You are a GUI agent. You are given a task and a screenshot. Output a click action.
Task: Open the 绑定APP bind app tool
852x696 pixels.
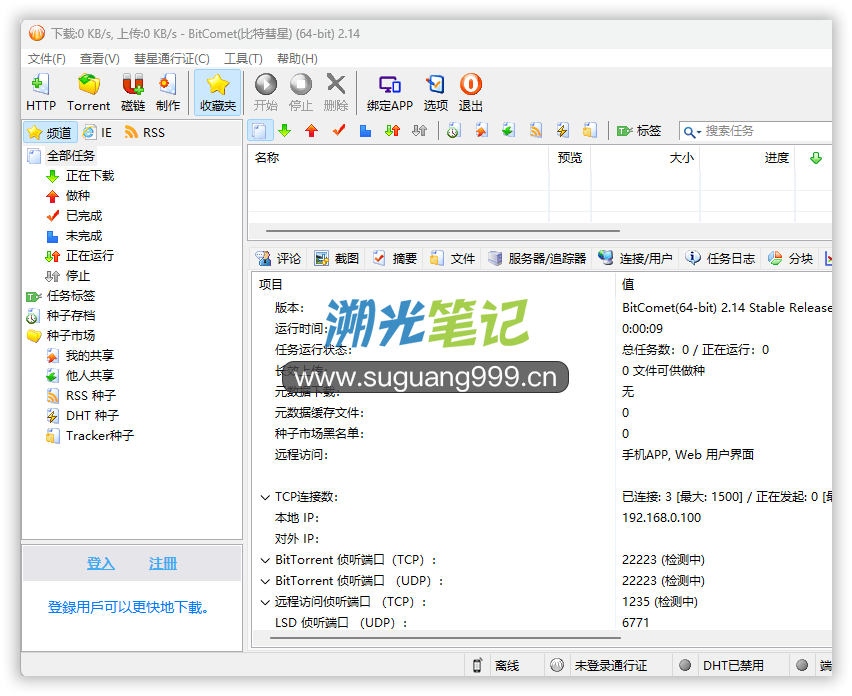(x=390, y=92)
